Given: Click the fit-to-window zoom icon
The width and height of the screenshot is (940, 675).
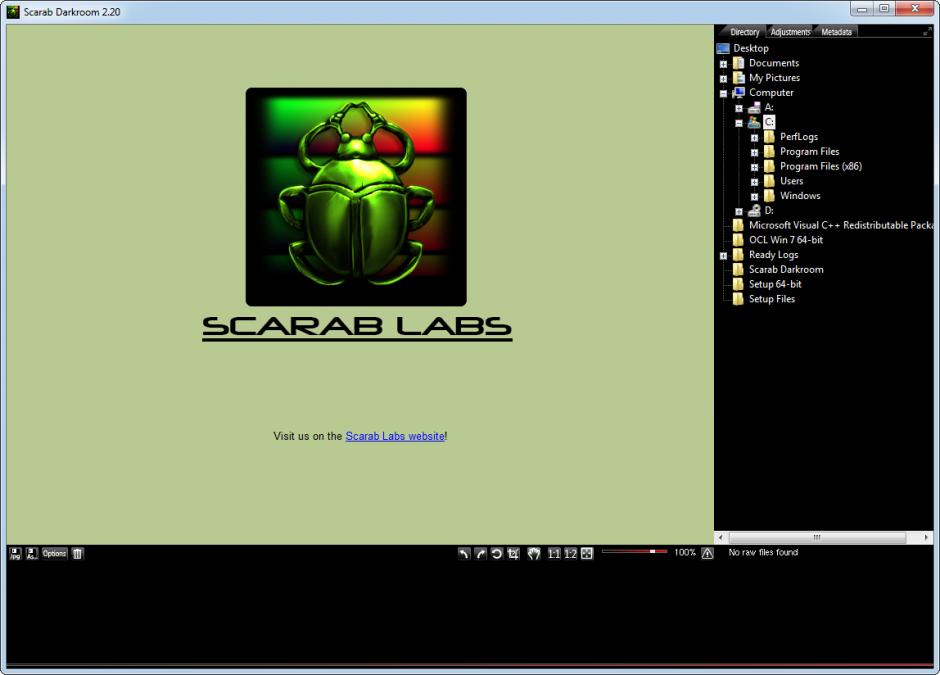Looking at the screenshot, I should tap(587, 553).
